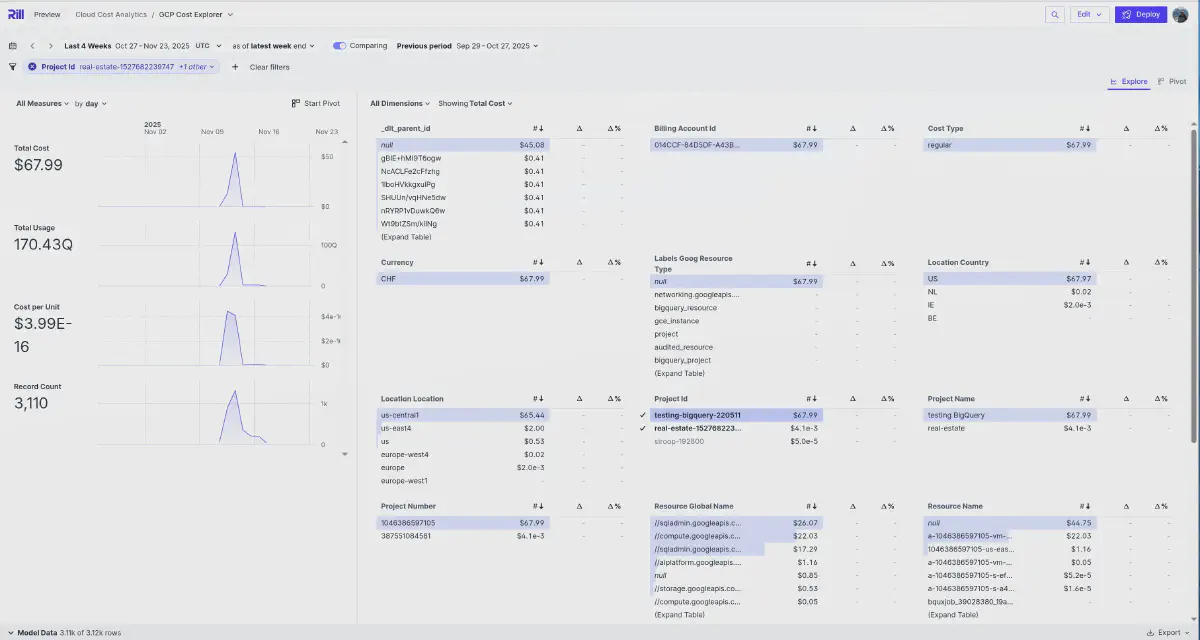Sort Project Id table by value
The image size is (1200, 640).
pyautogui.click(x=811, y=399)
